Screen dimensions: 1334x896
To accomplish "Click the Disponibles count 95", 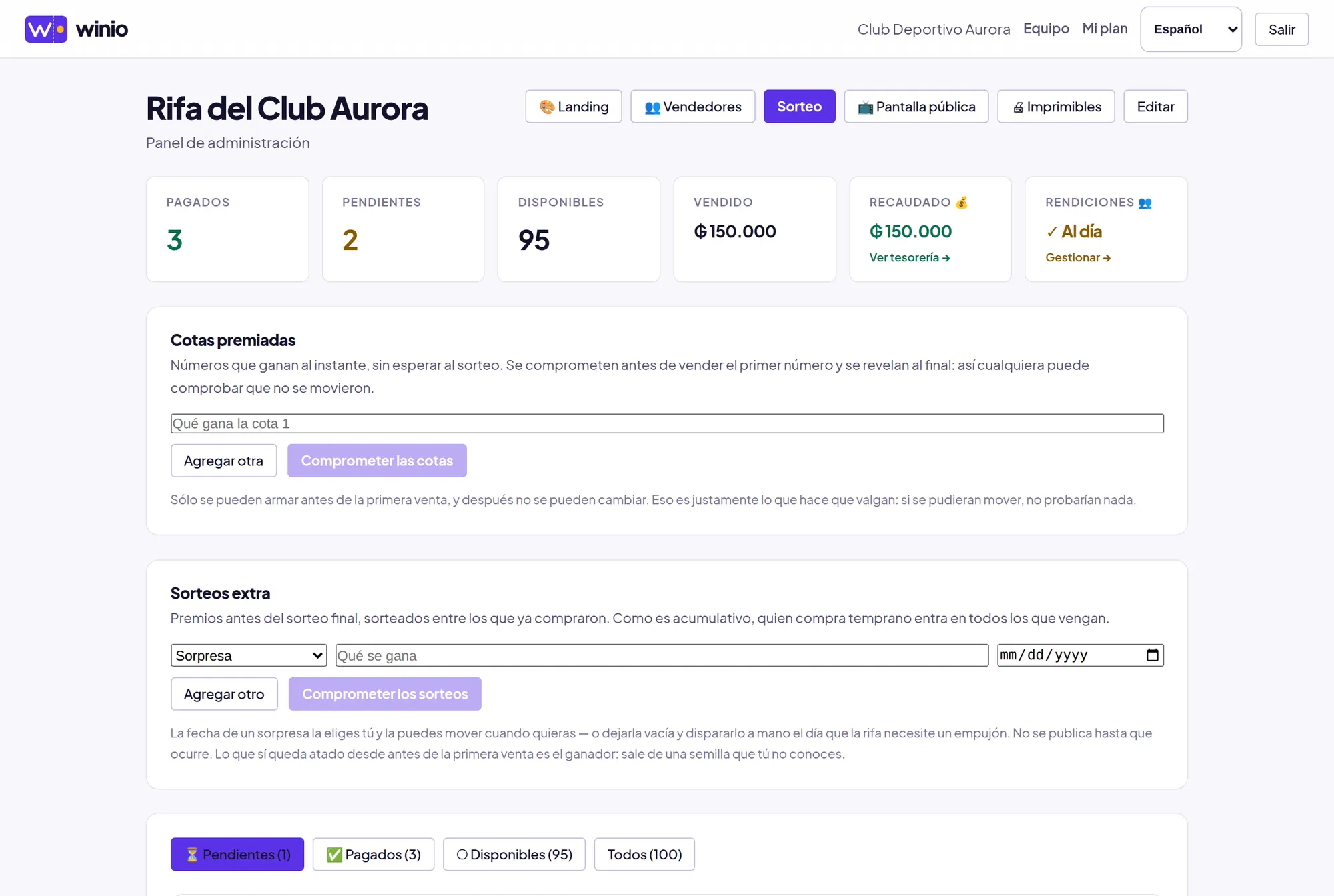I will (x=534, y=240).
